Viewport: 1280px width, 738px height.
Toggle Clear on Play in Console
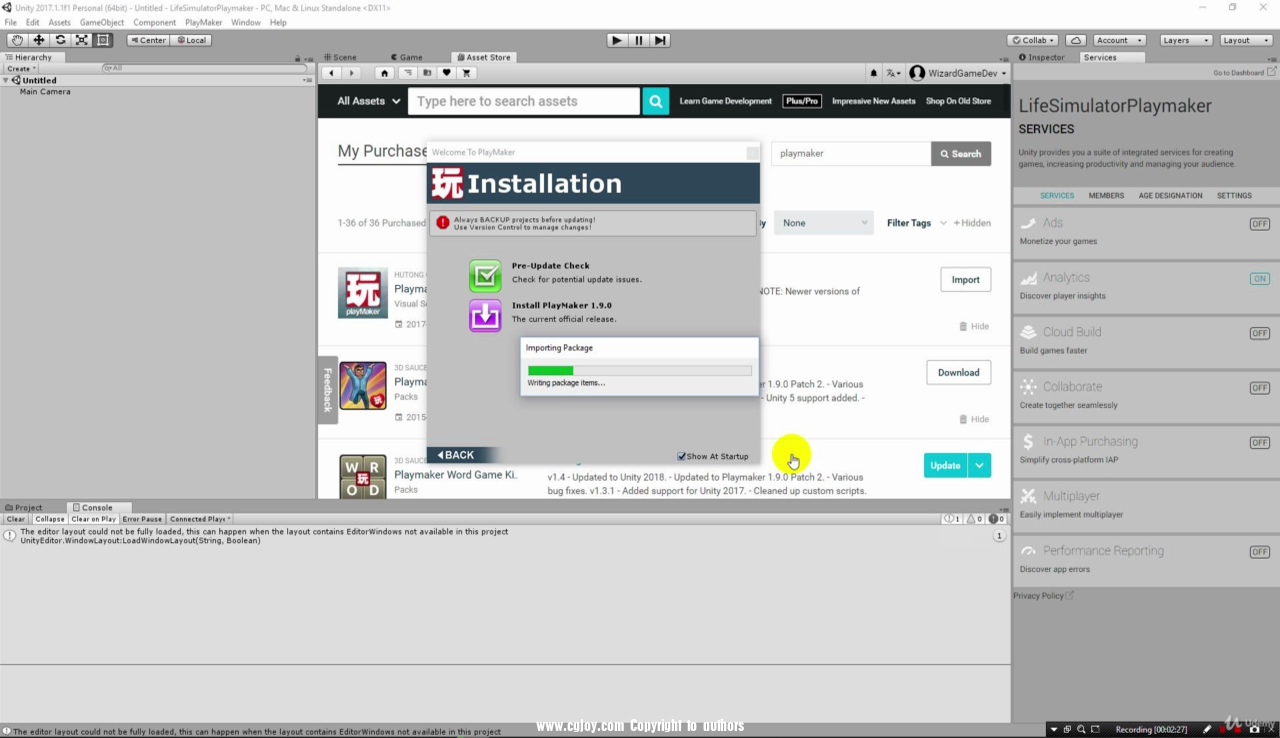point(93,519)
